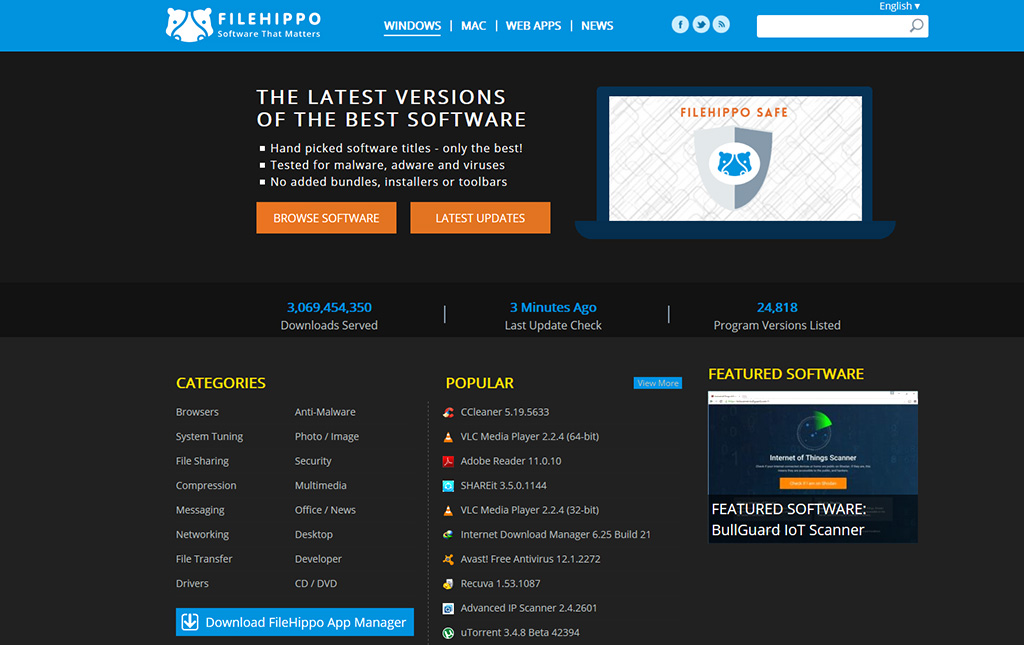
Task: Open FileHippo's Facebook page
Action: 680,23
